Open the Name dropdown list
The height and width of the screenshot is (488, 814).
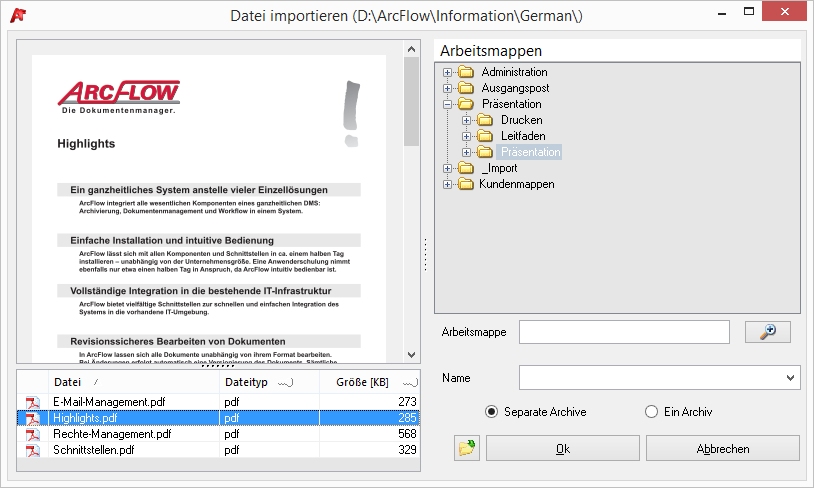click(790, 378)
